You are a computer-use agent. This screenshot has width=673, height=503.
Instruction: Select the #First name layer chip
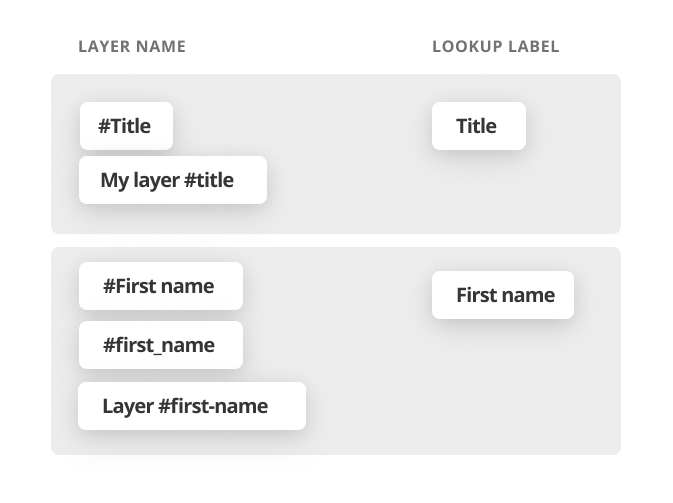click(x=160, y=286)
